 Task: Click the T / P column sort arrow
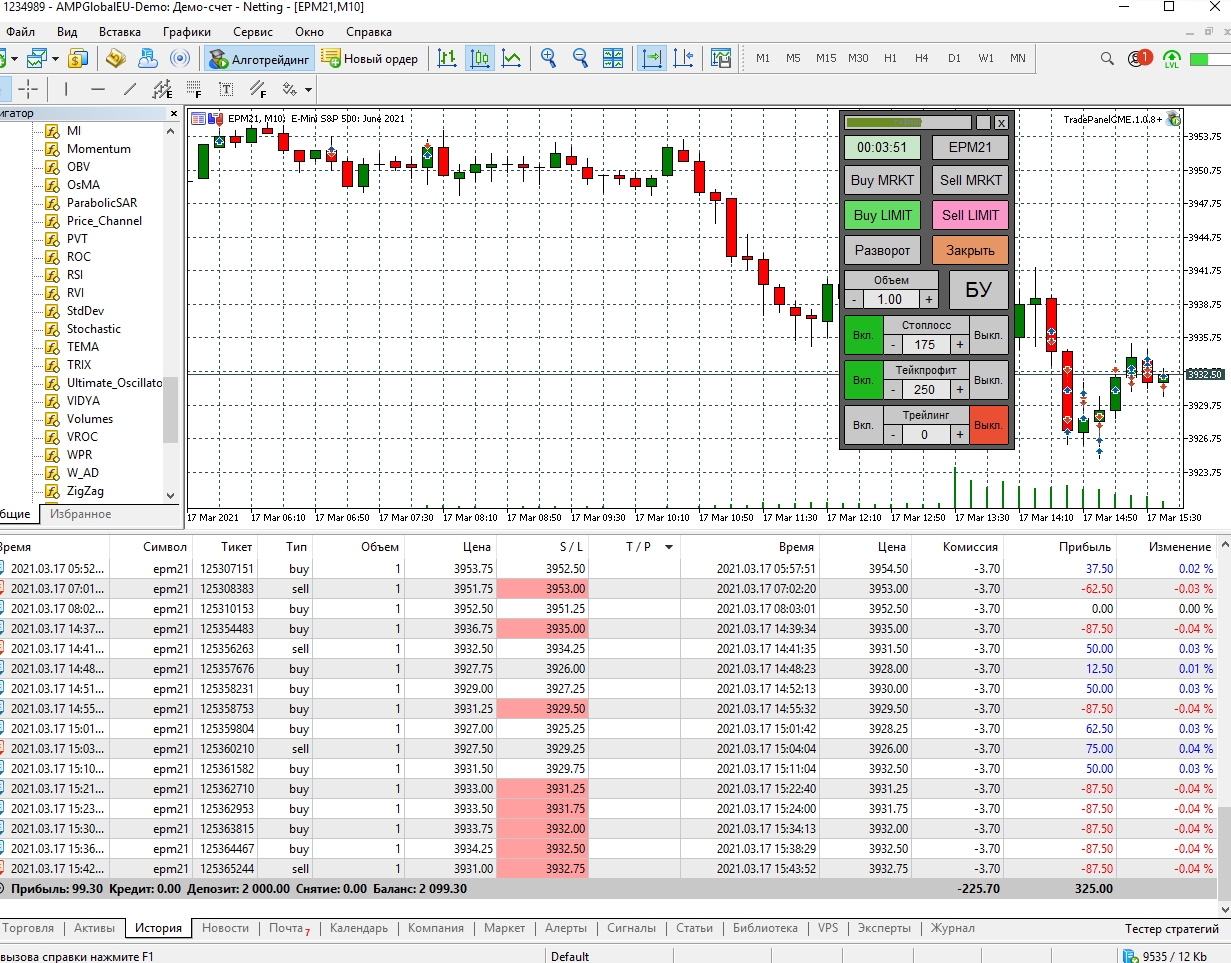(668, 547)
